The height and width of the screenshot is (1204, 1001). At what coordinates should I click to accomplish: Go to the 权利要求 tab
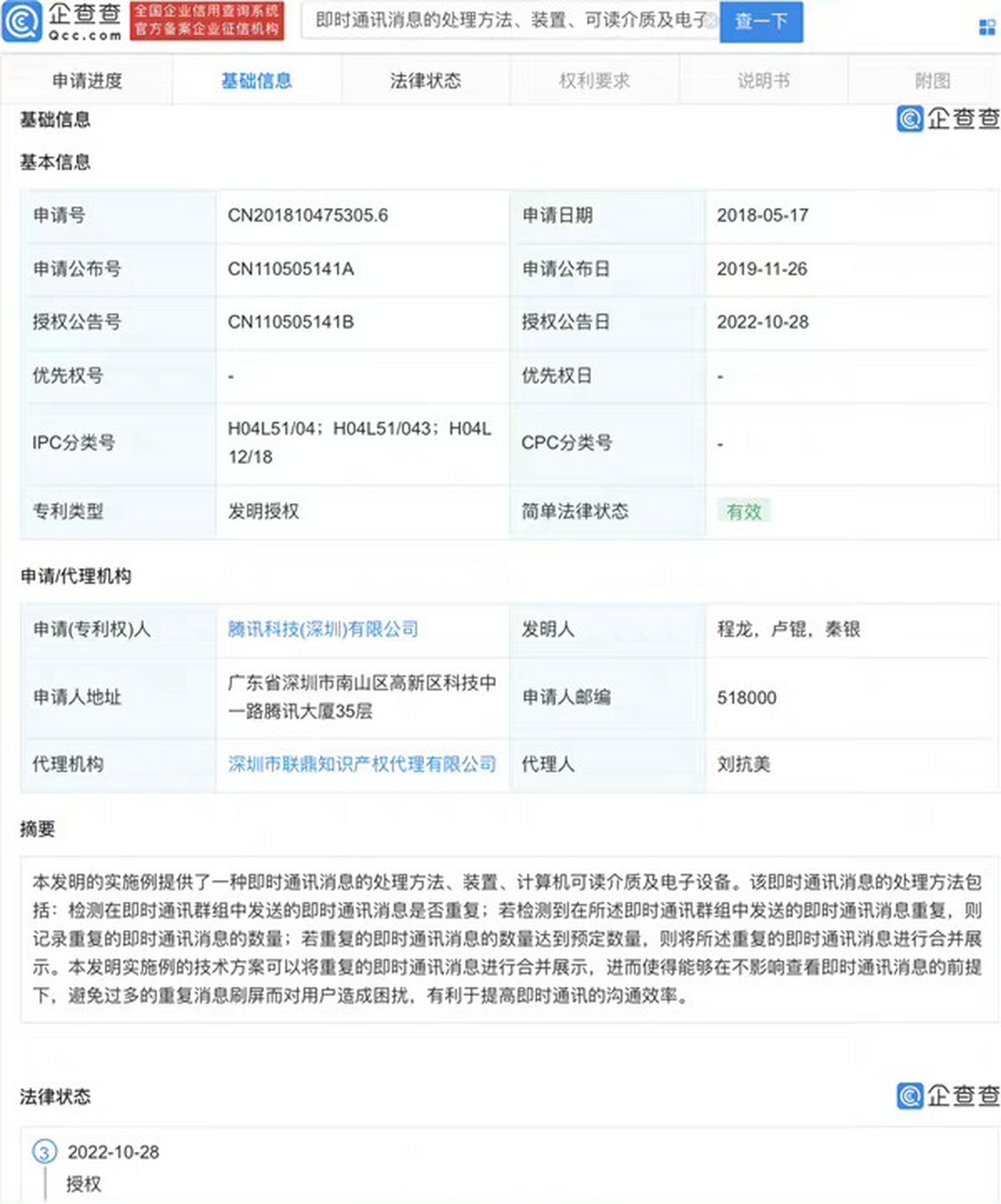pos(595,81)
